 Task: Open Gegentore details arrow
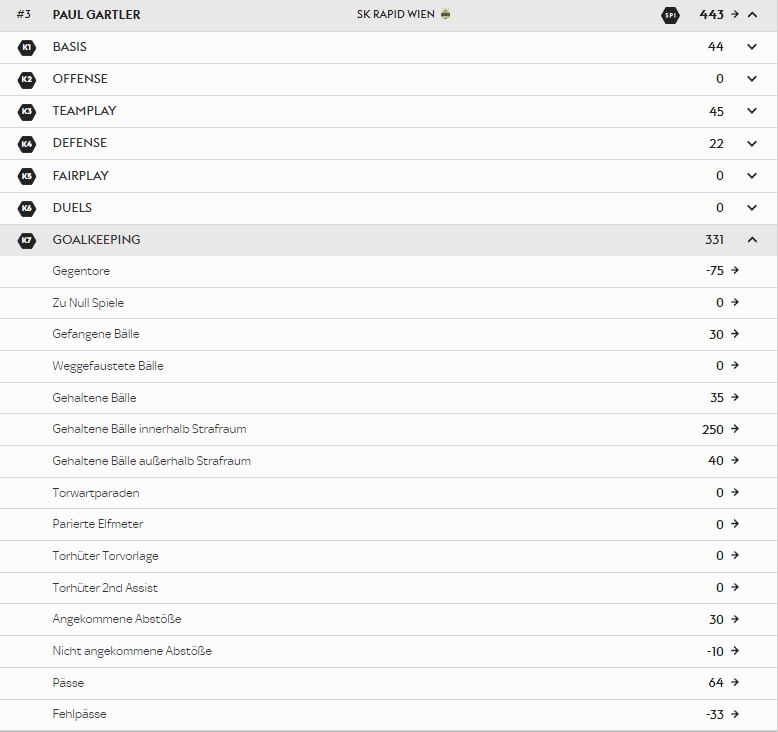(735, 270)
